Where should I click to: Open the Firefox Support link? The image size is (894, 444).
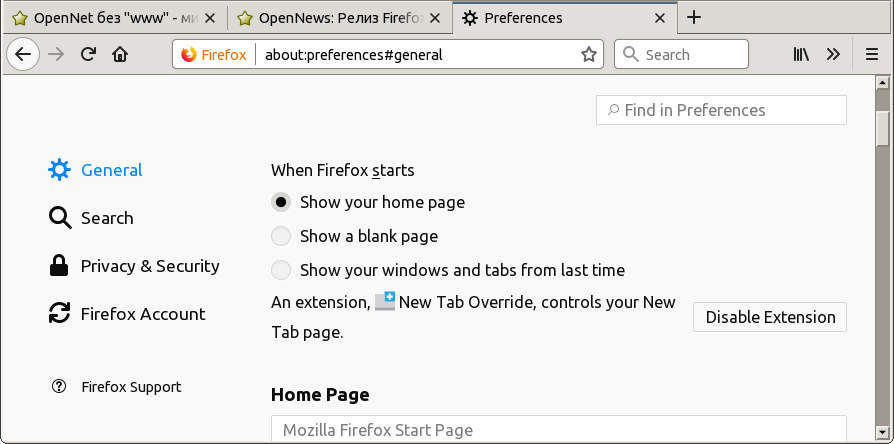tap(130, 387)
